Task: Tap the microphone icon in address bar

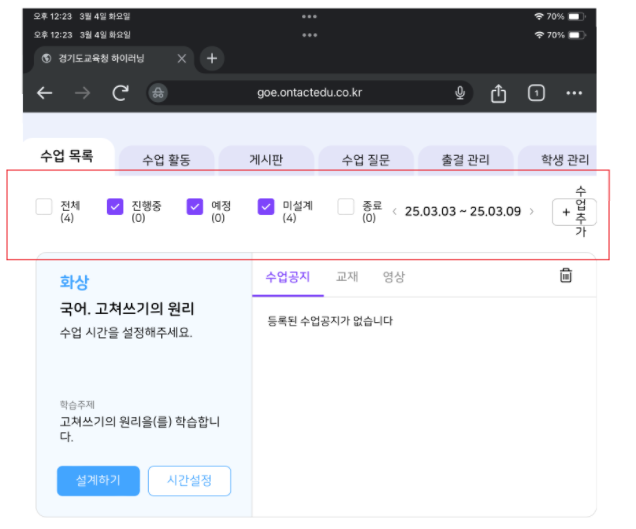Action: (x=460, y=93)
